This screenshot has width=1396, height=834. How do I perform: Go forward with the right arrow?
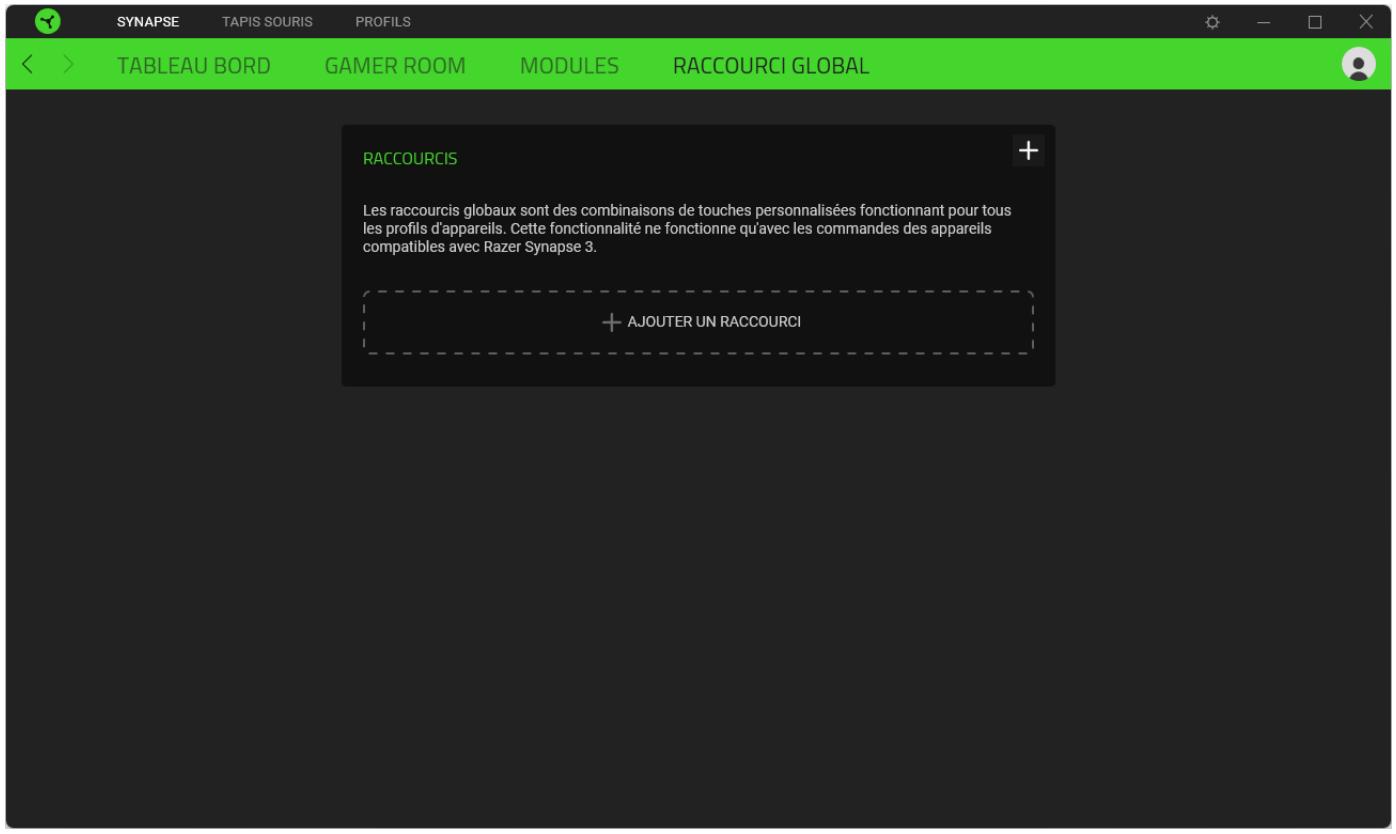68,66
